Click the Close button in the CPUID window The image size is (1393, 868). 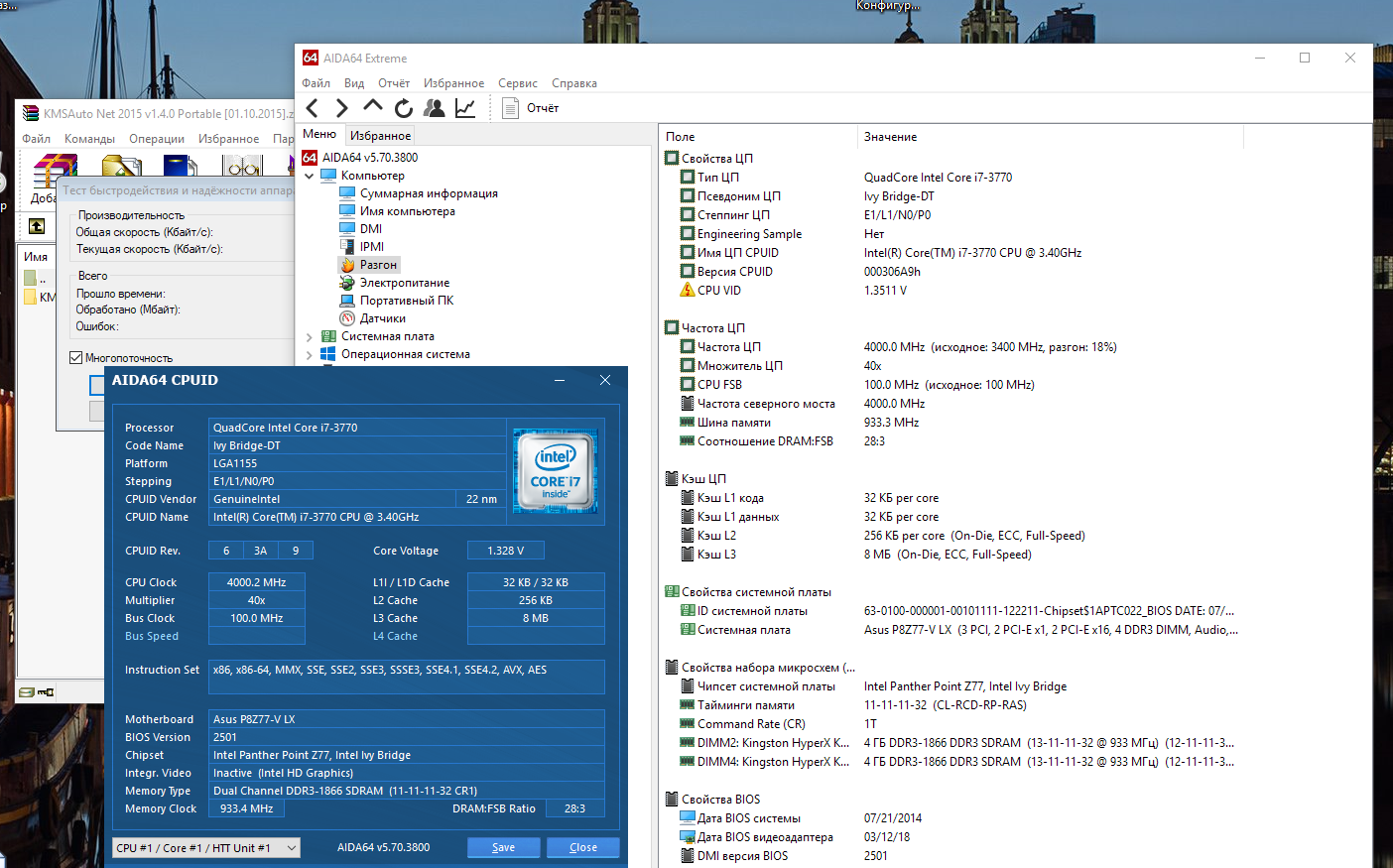pos(583,847)
